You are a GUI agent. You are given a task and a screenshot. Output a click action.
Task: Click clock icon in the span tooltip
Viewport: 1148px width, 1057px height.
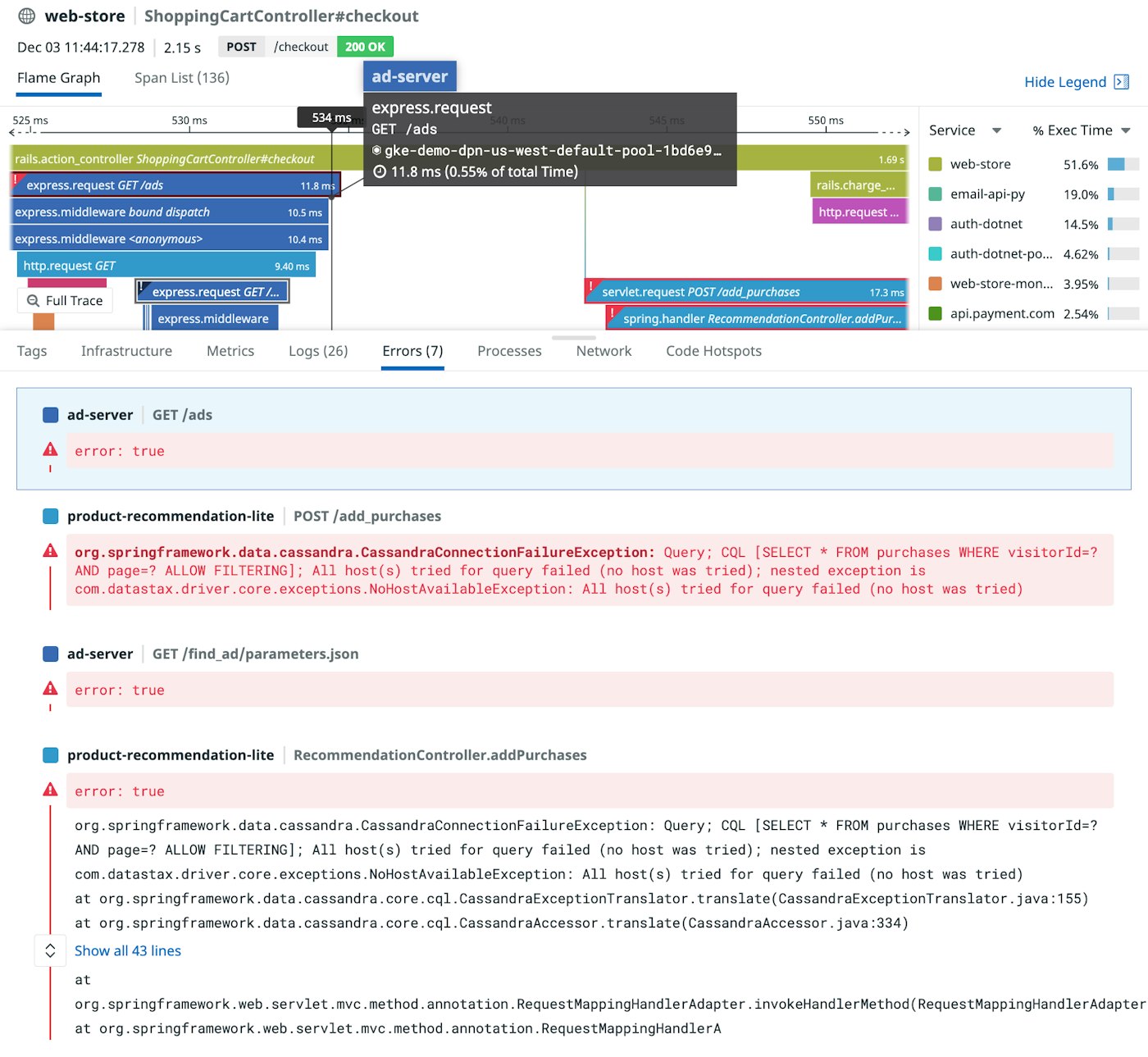click(x=380, y=172)
